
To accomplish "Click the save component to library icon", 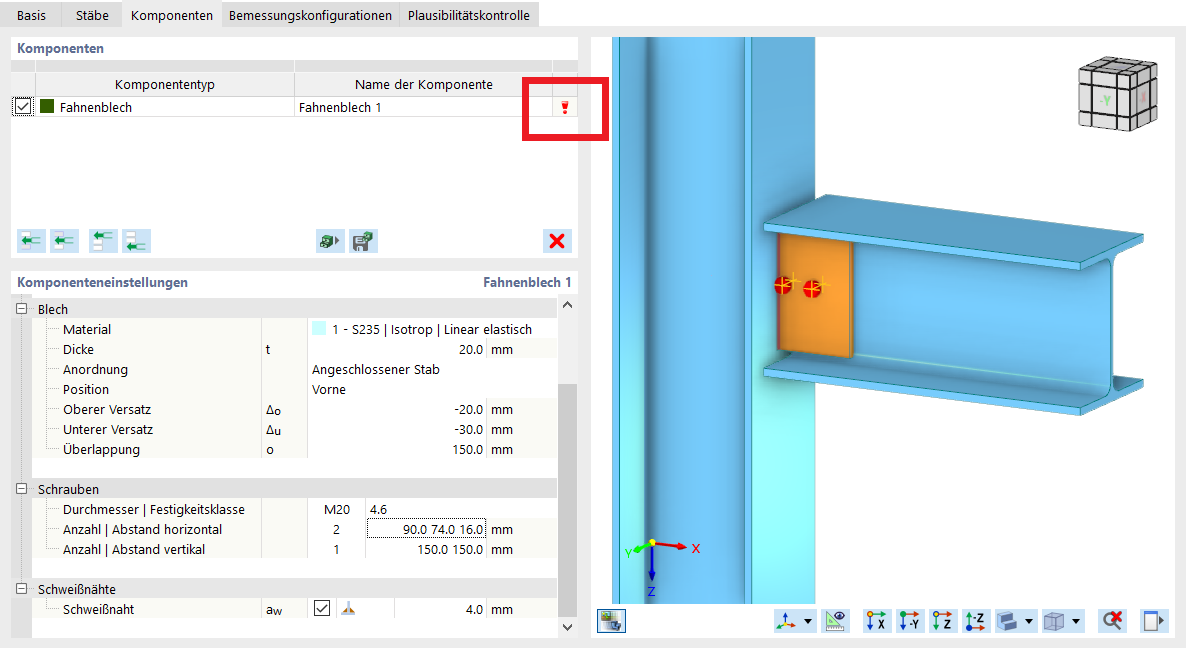I will coord(363,241).
